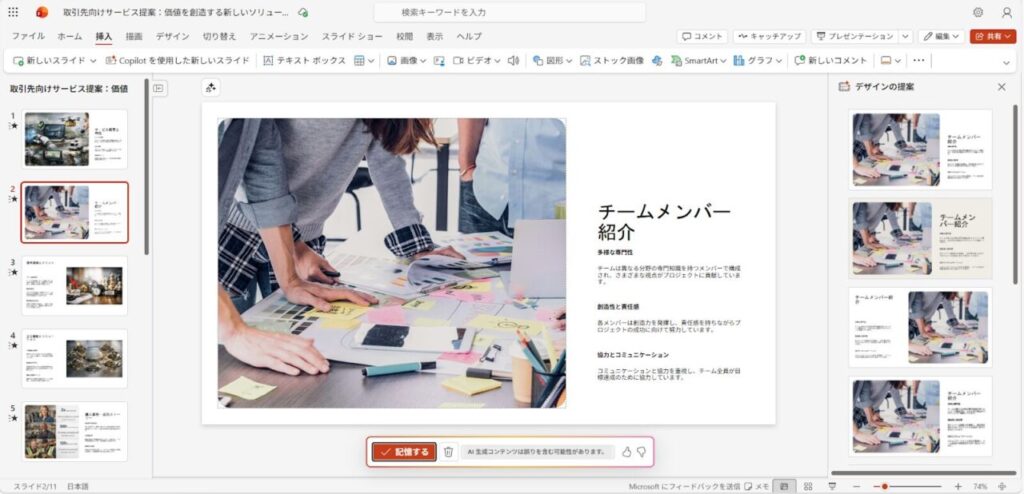Screen dimensions: 1024x494
Task: Click the trash icon to discard suggestion
Action: [x=449, y=452]
